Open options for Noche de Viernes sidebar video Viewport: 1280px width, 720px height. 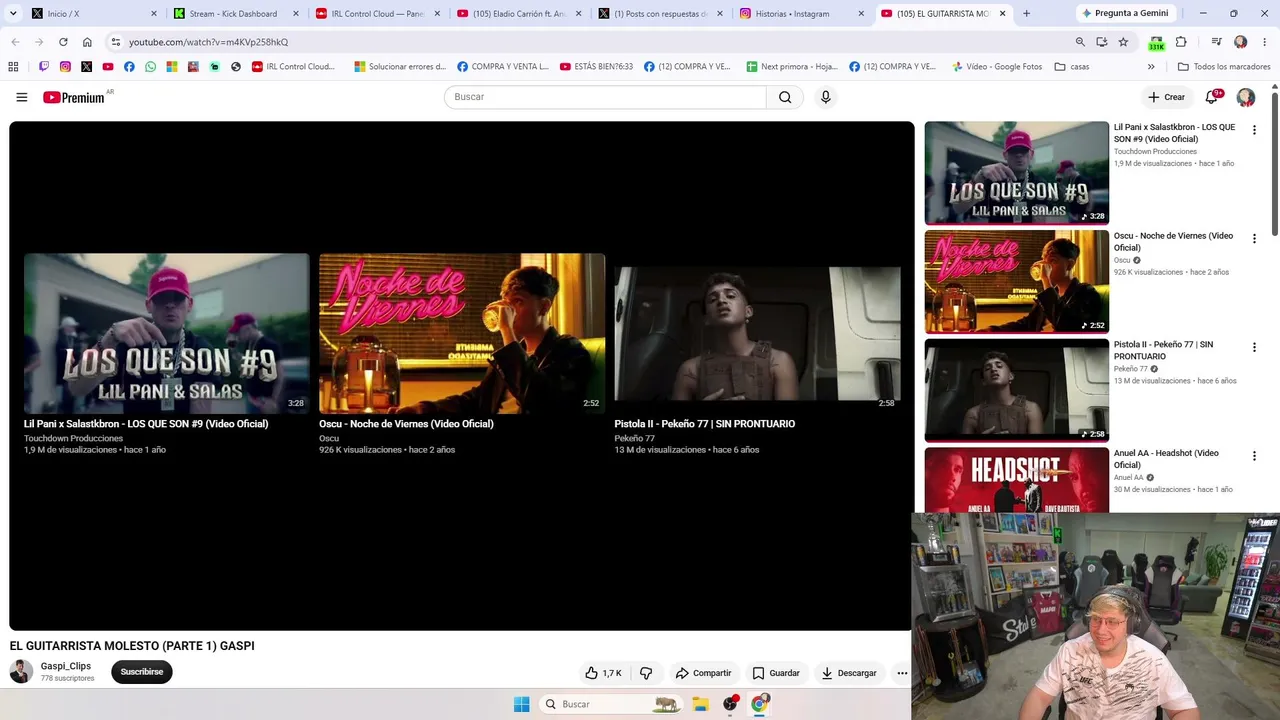tap(1254, 239)
